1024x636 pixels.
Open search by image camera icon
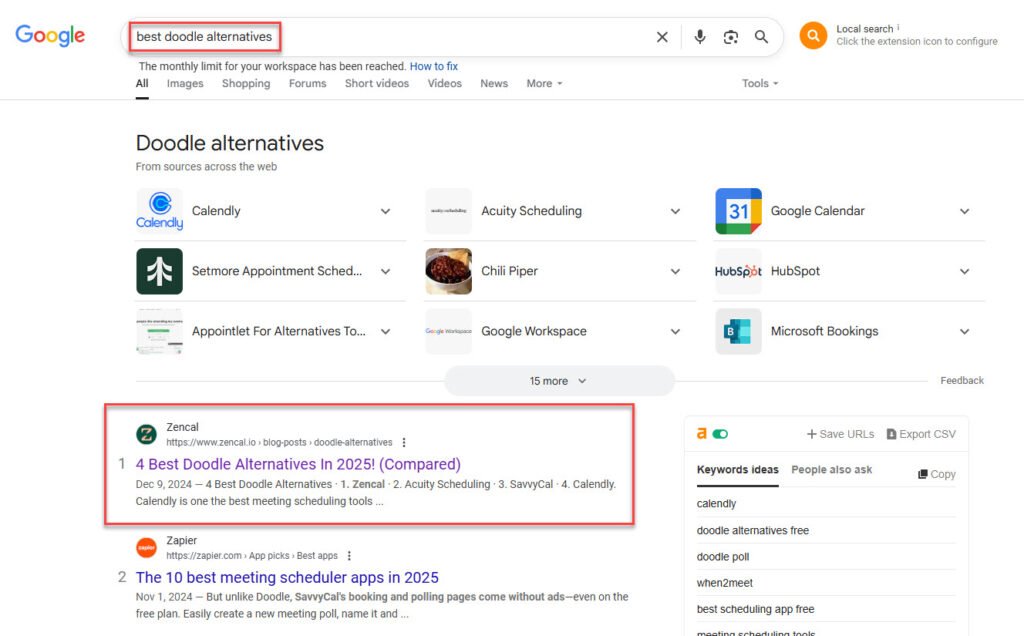pos(731,37)
